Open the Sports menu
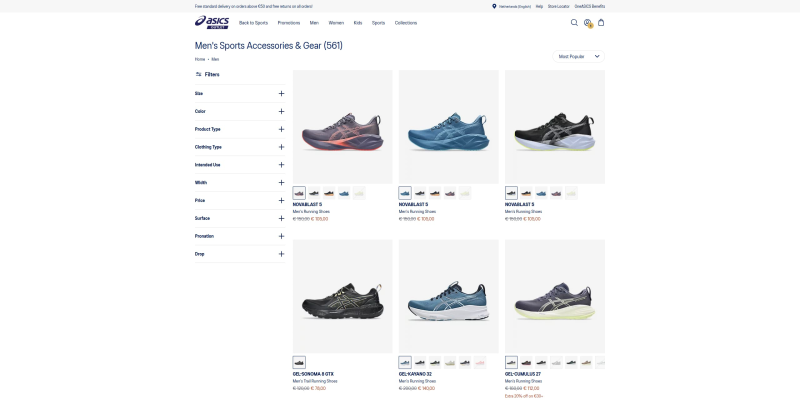Image resolution: width=800 pixels, height=400 pixels. click(x=379, y=23)
